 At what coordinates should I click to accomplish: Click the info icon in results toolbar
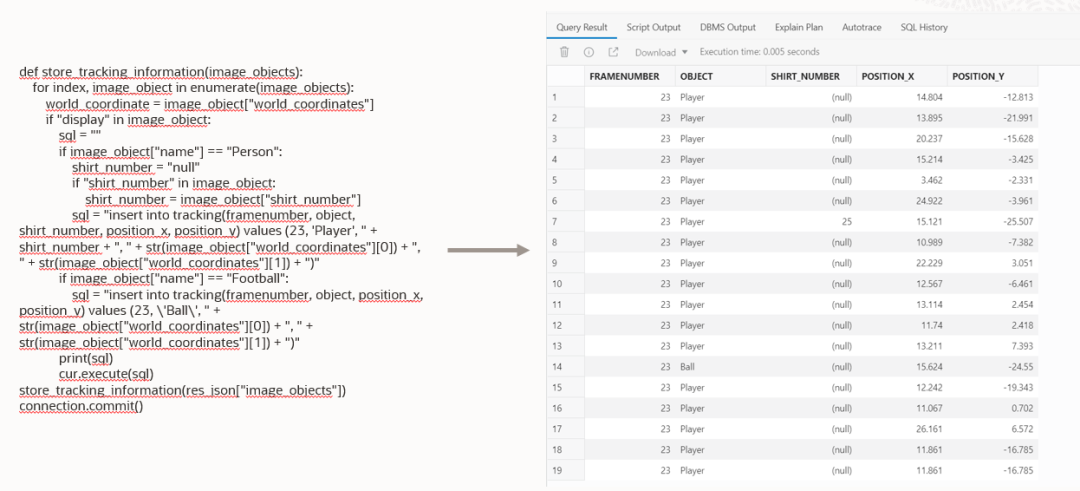click(x=588, y=52)
